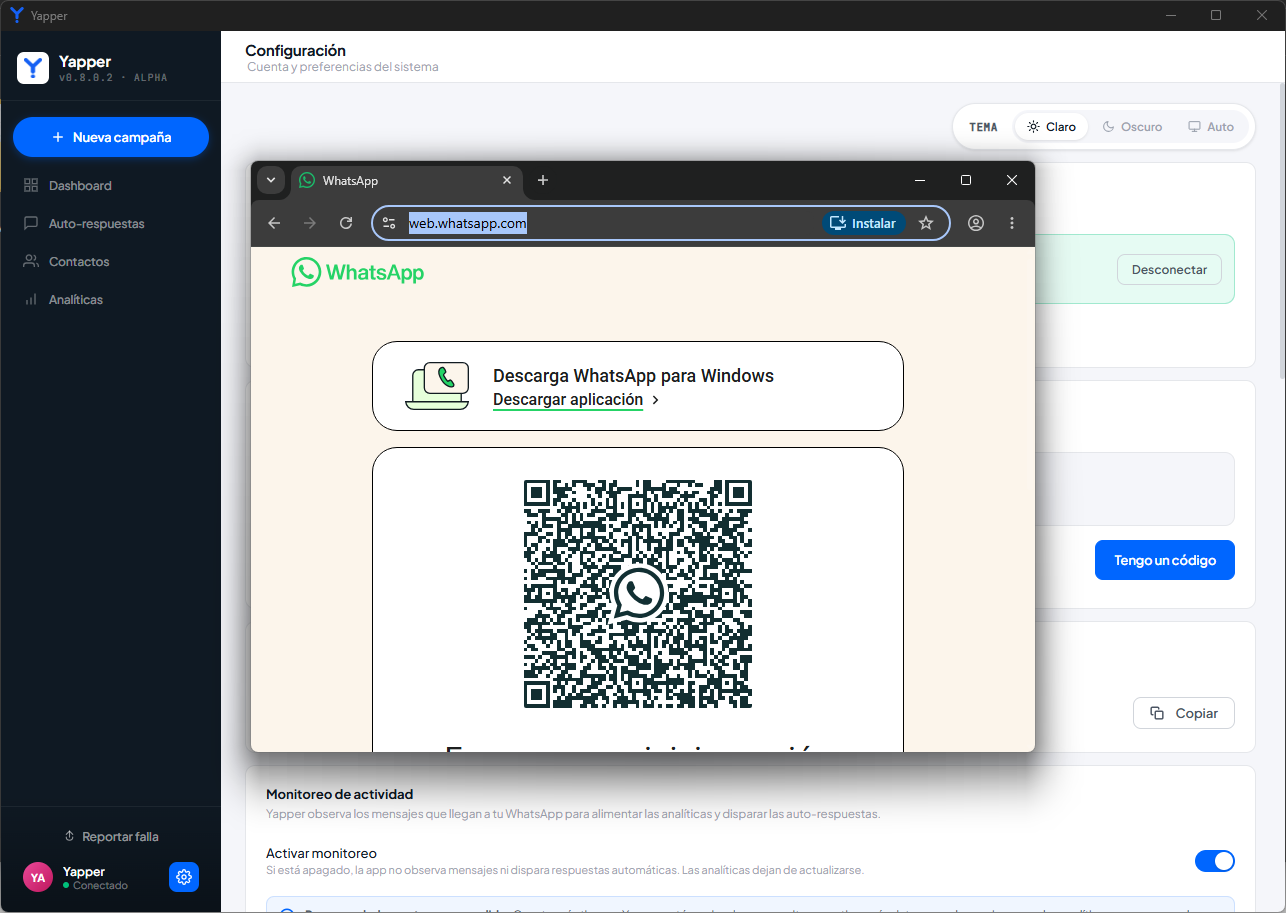Maximize the browser window

(966, 180)
